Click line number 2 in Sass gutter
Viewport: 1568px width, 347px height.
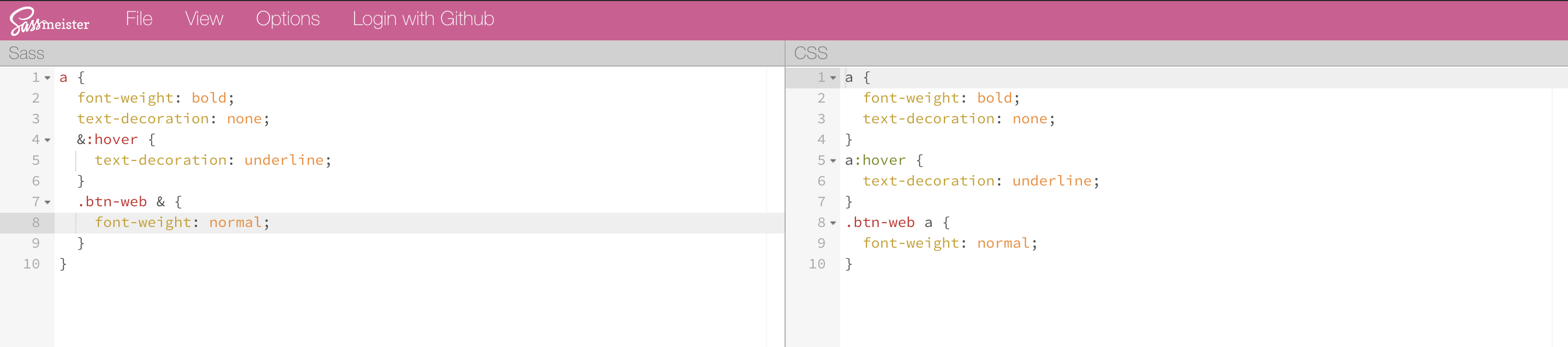(36, 98)
